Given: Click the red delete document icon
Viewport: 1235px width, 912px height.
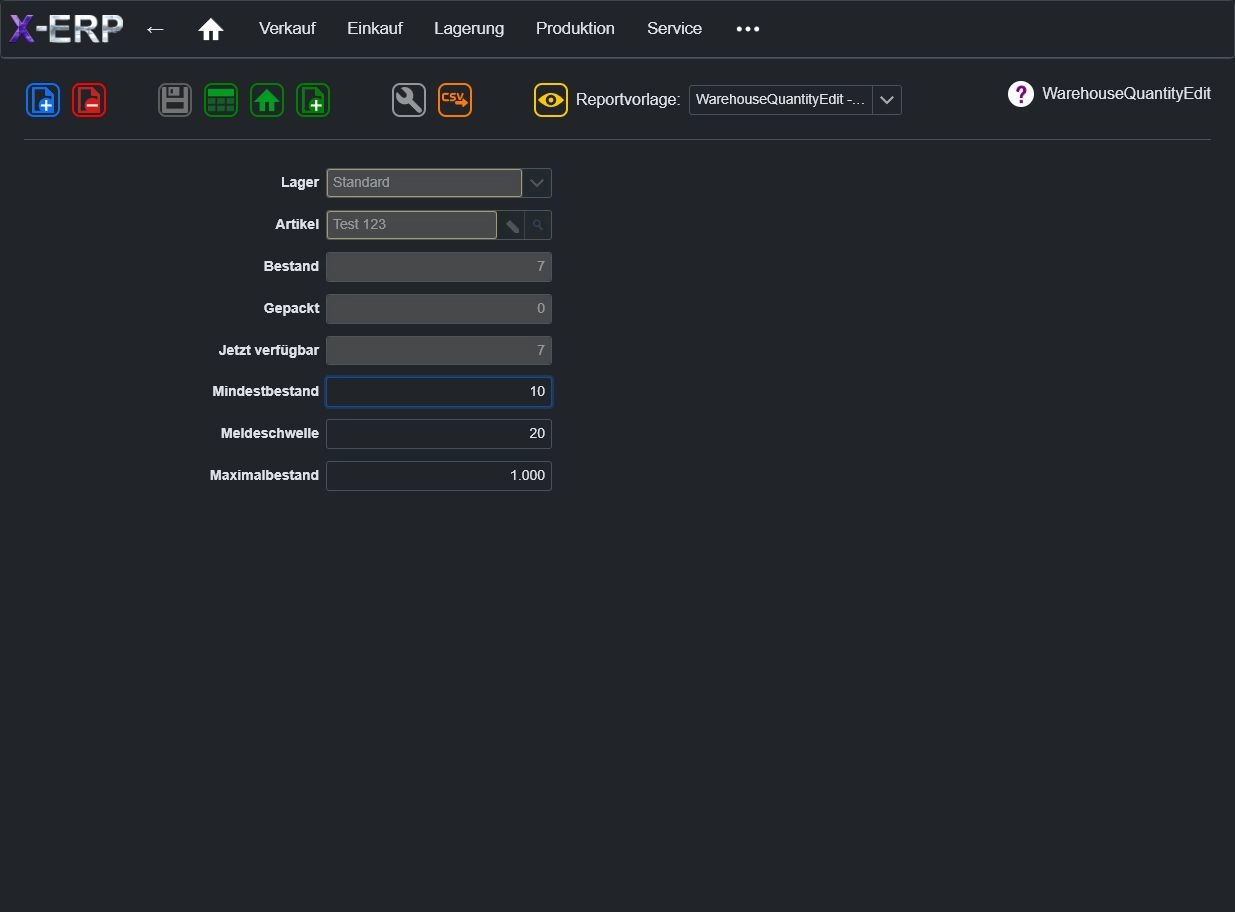Looking at the screenshot, I should [x=89, y=100].
